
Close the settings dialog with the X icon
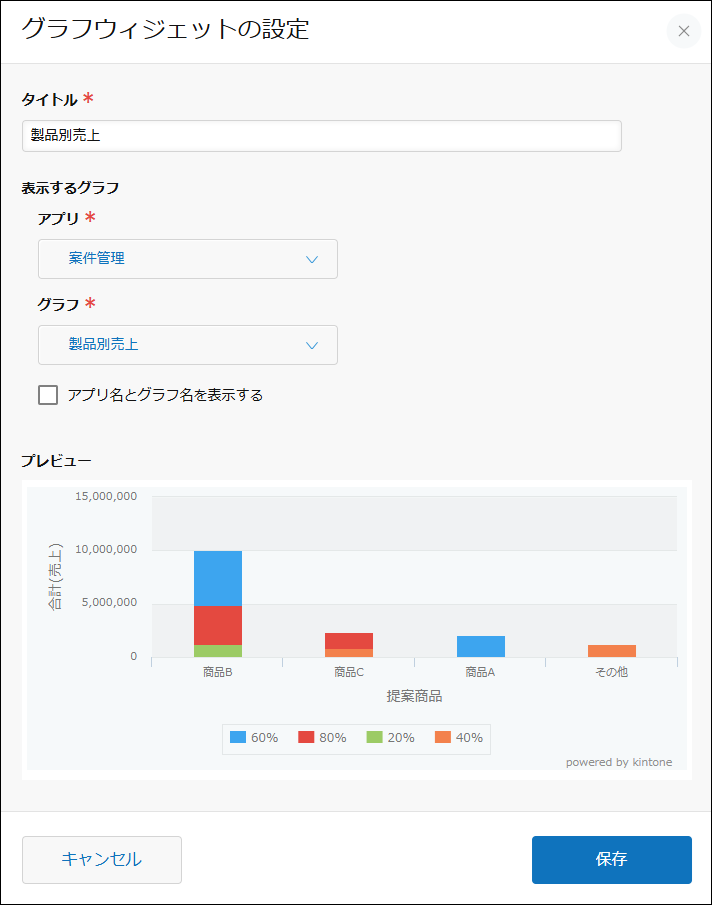pyautogui.click(x=683, y=31)
